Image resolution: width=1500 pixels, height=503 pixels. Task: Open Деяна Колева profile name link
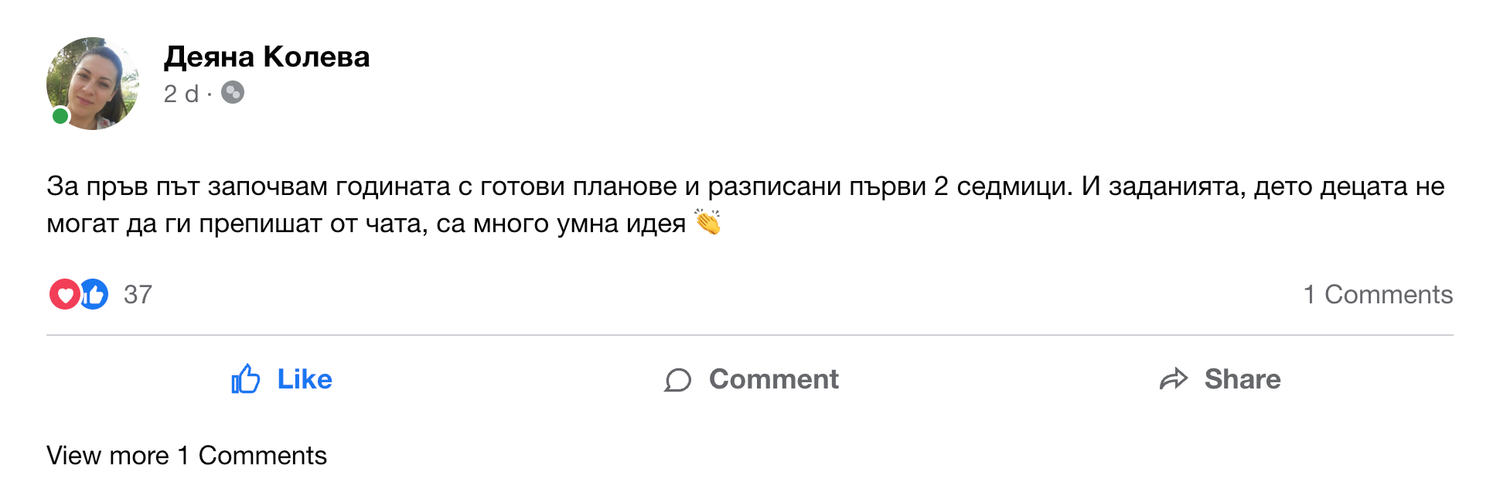coord(267,58)
